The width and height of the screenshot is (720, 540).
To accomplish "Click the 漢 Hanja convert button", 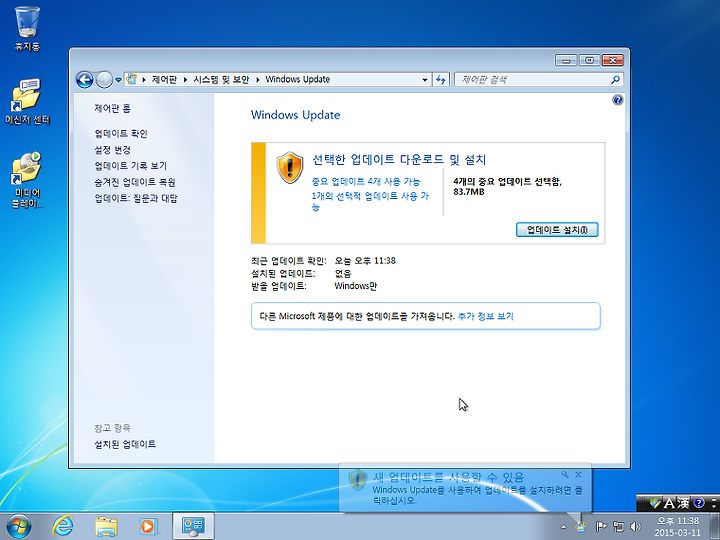I will (x=683, y=503).
